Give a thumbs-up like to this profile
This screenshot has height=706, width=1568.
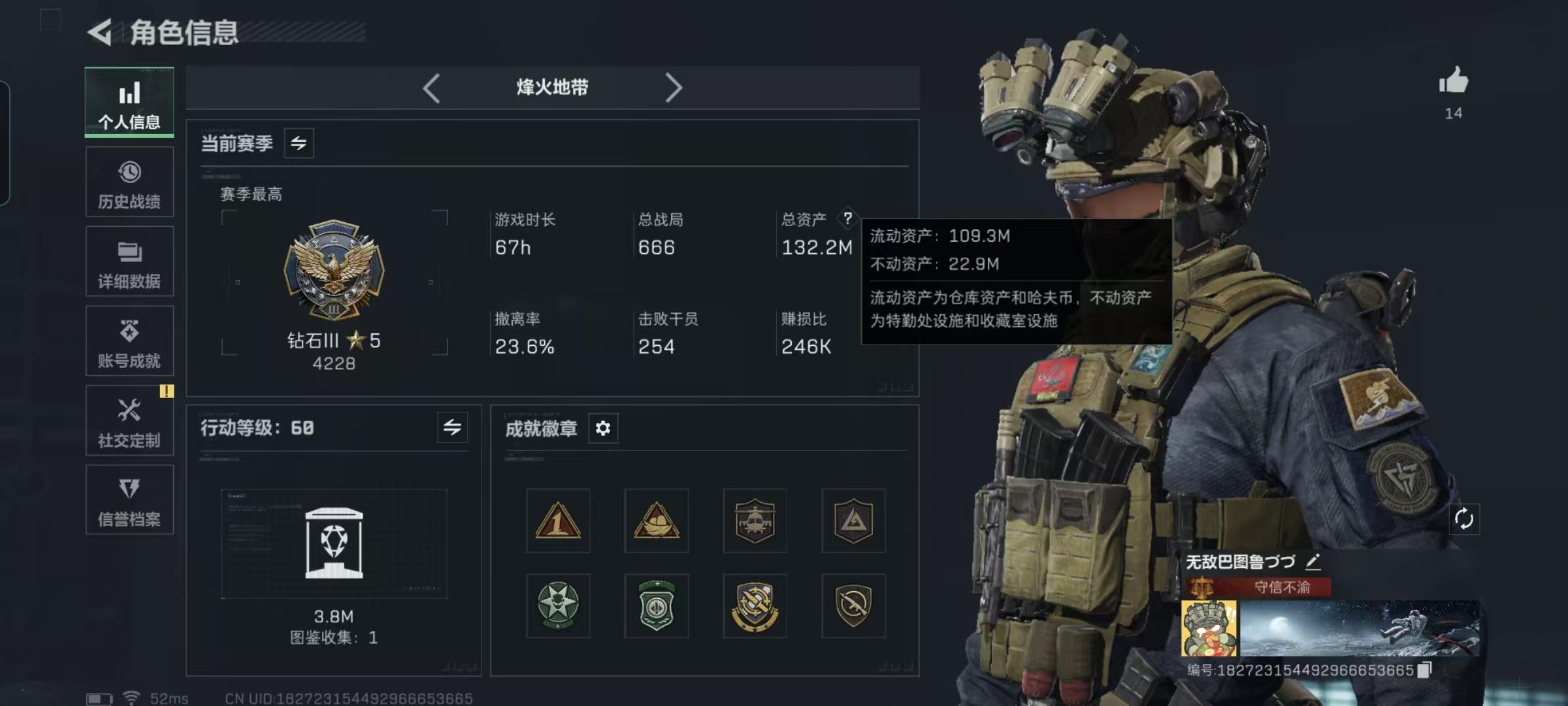[x=1453, y=80]
